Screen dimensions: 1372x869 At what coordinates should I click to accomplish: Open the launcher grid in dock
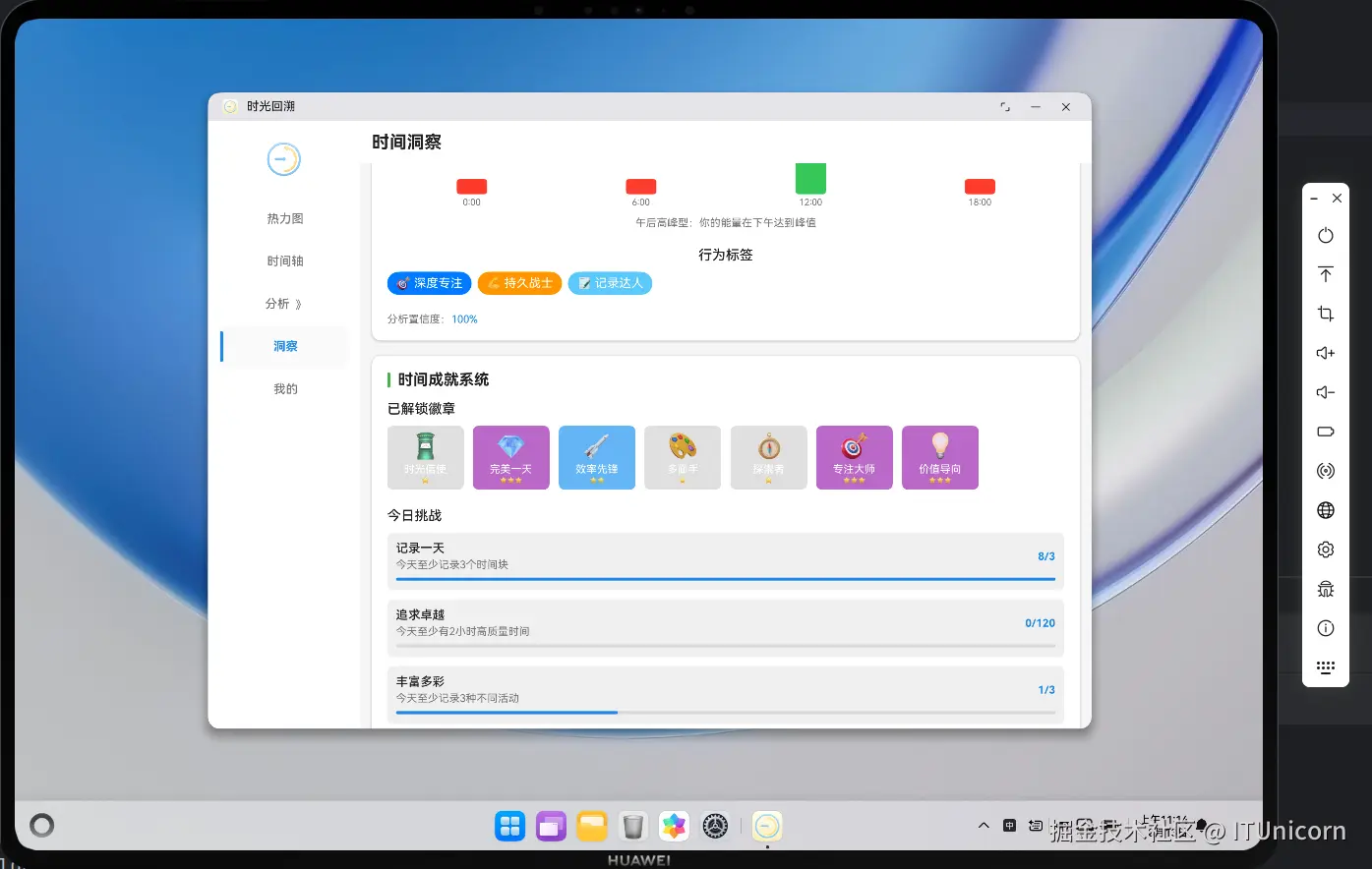click(x=510, y=827)
